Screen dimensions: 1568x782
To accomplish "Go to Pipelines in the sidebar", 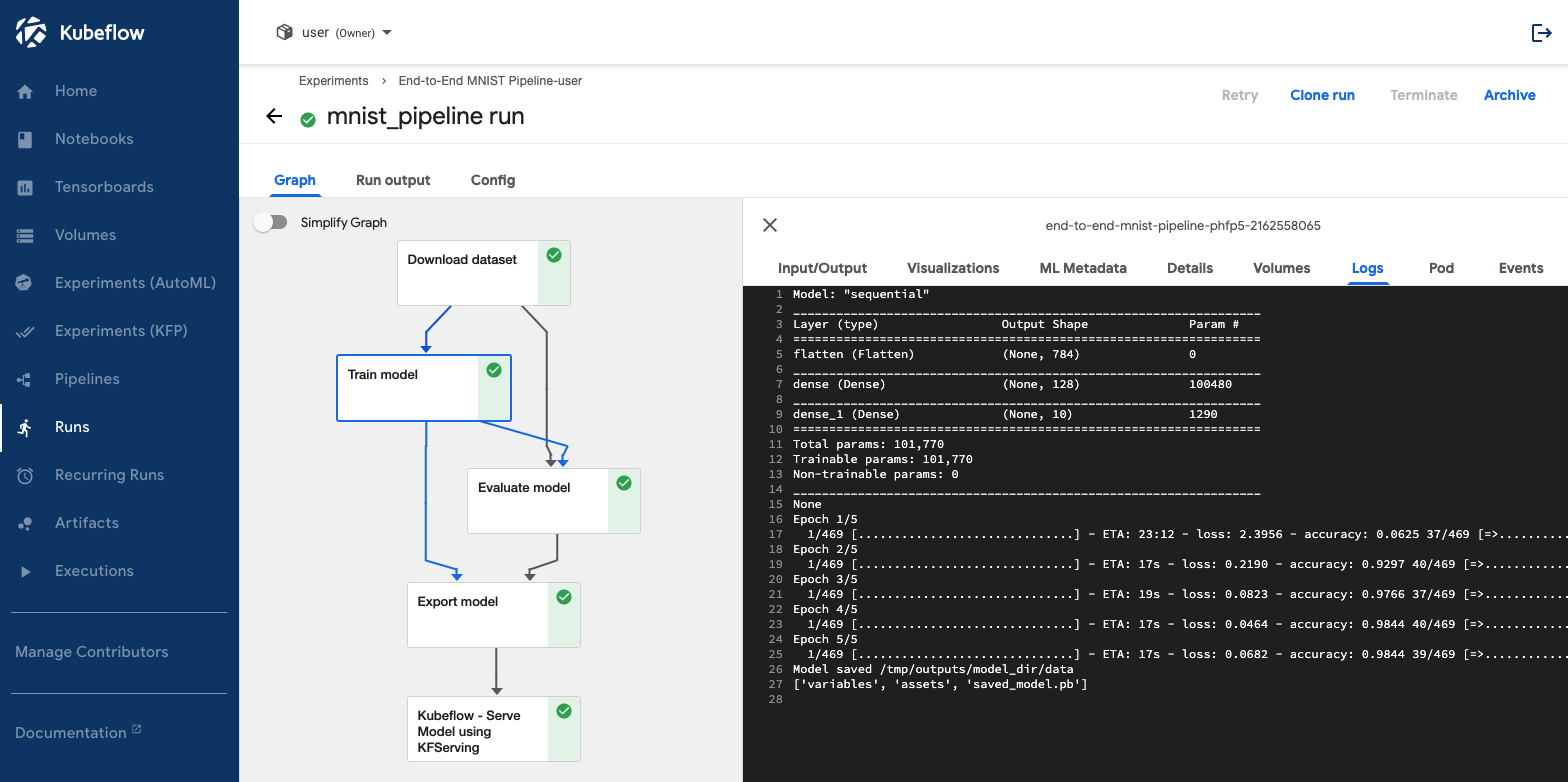I will click(x=119, y=379).
